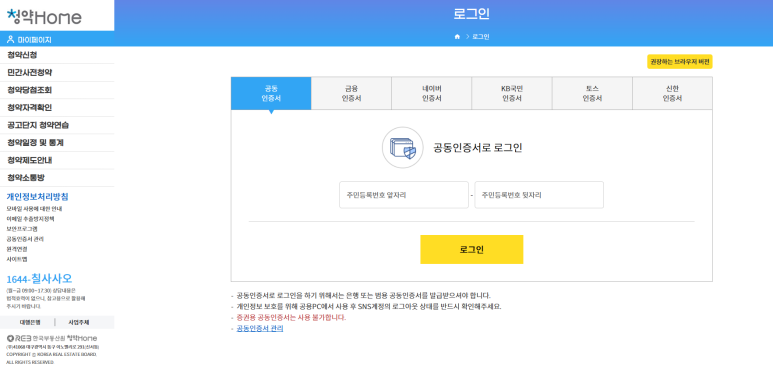Go to home via breadcrumb house icon
773x388 pixels.
pos(457,36)
